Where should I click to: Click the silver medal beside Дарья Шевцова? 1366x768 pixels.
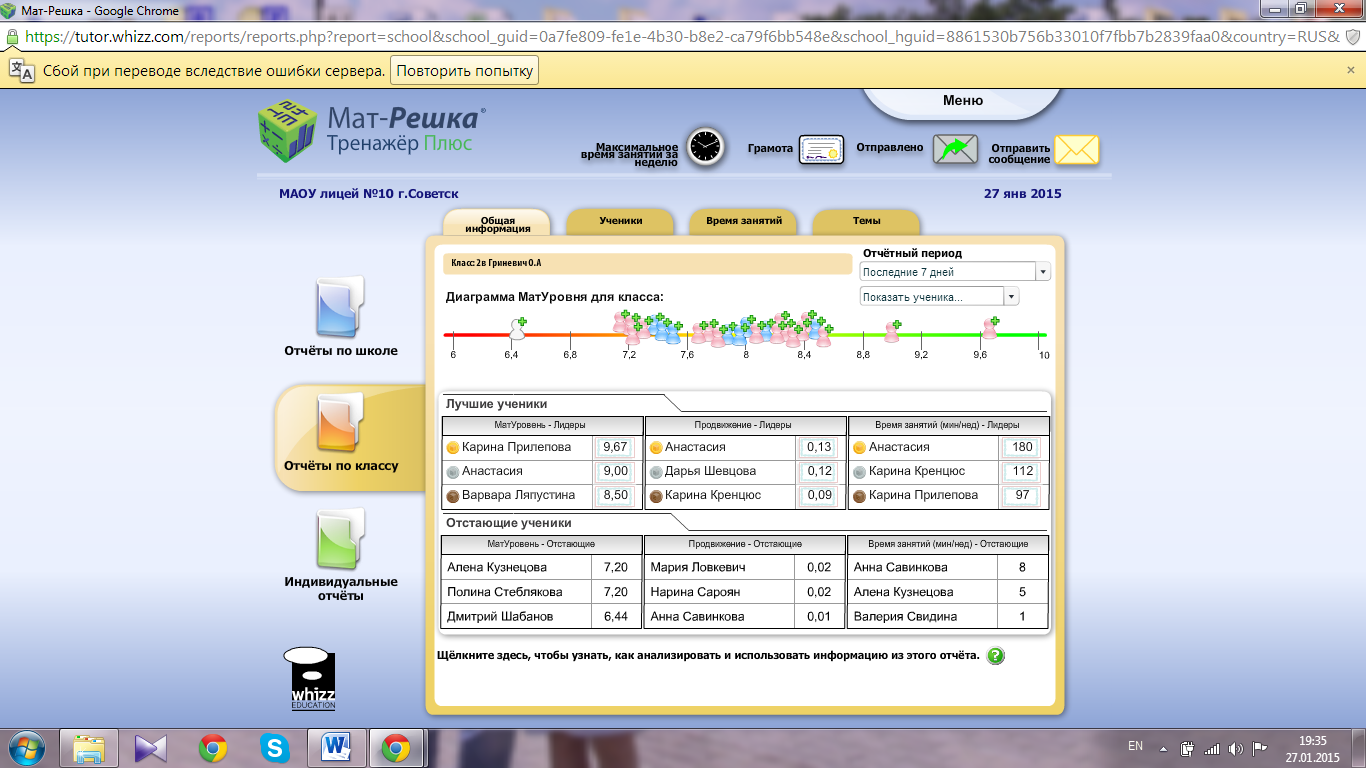(x=656, y=472)
